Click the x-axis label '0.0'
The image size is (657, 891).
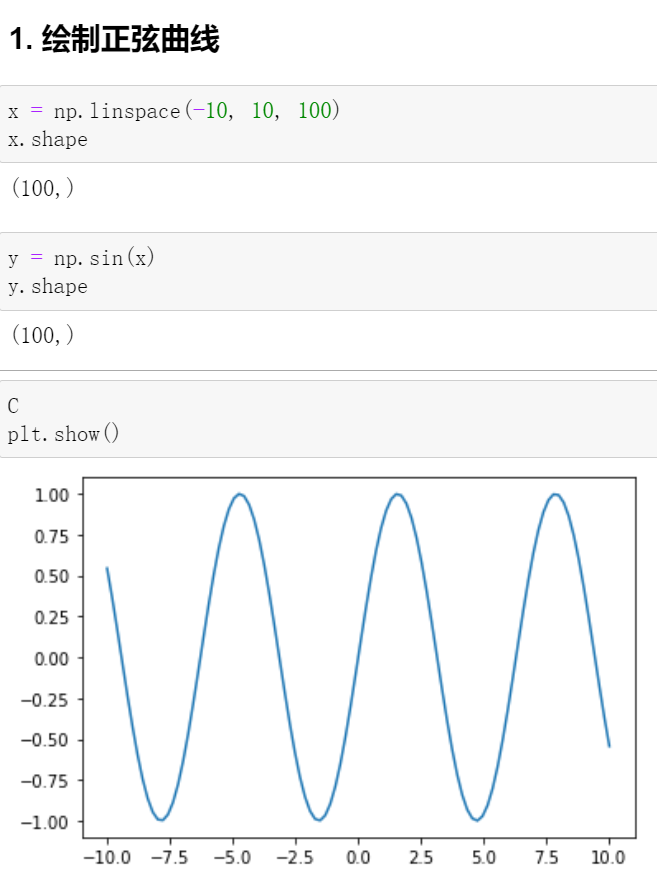point(358,857)
